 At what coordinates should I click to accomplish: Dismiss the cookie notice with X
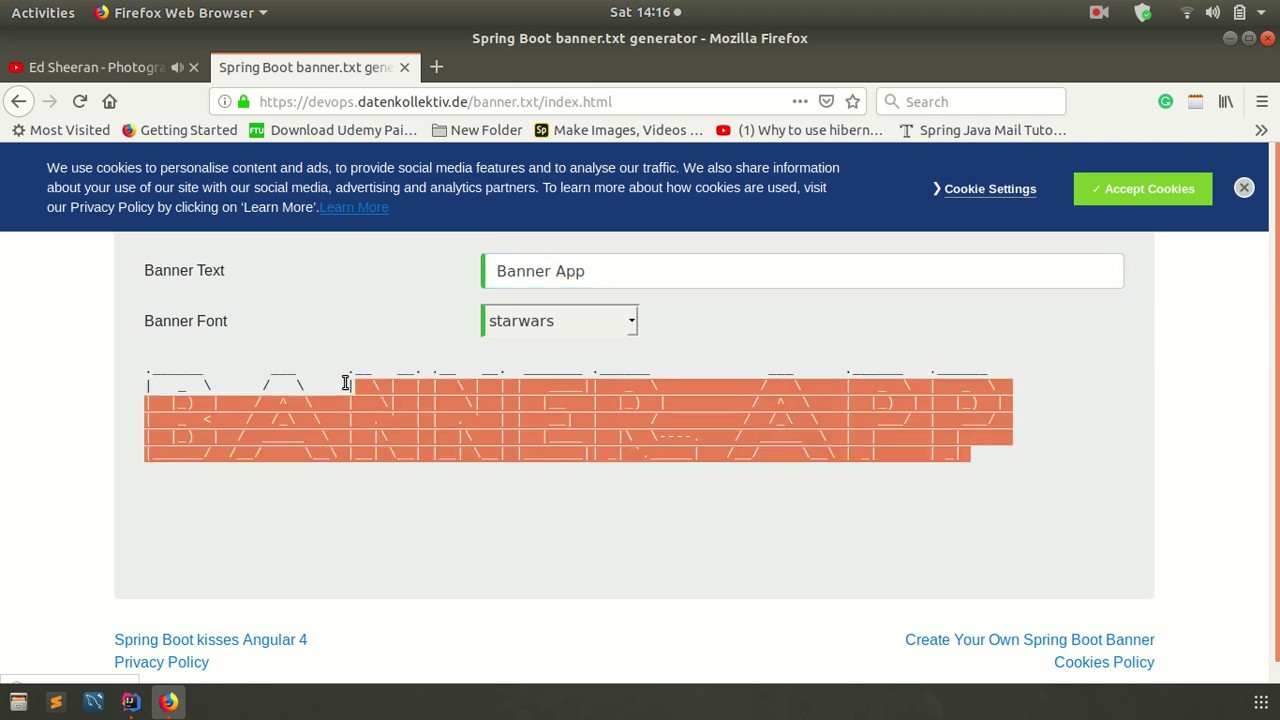click(1244, 188)
